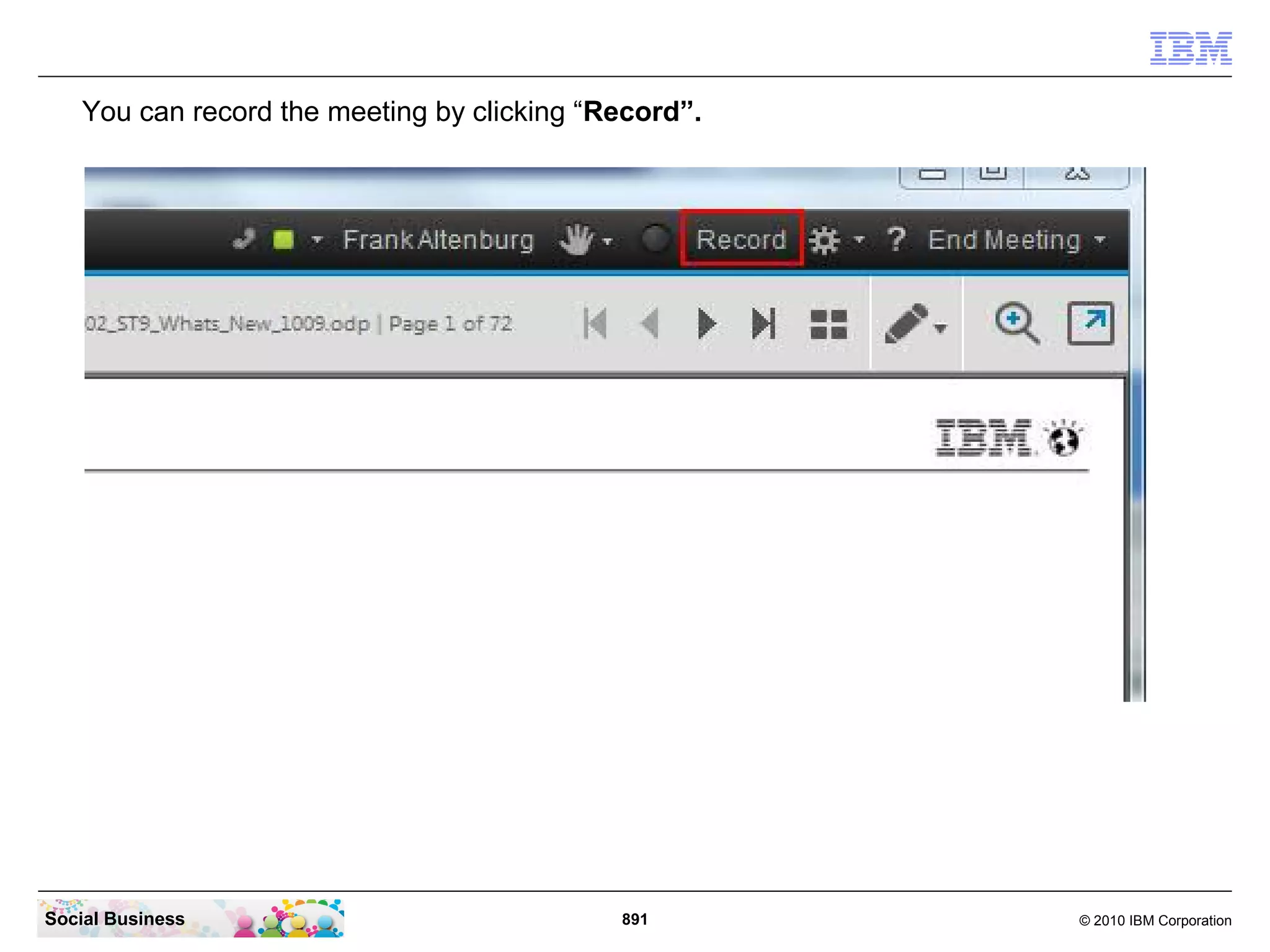This screenshot has width=1270, height=952.
Task: Click the telephone audio icon
Action: [244, 239]
